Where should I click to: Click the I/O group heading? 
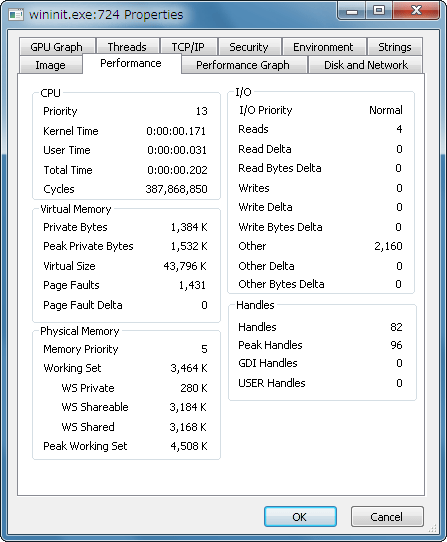point(243,92)
